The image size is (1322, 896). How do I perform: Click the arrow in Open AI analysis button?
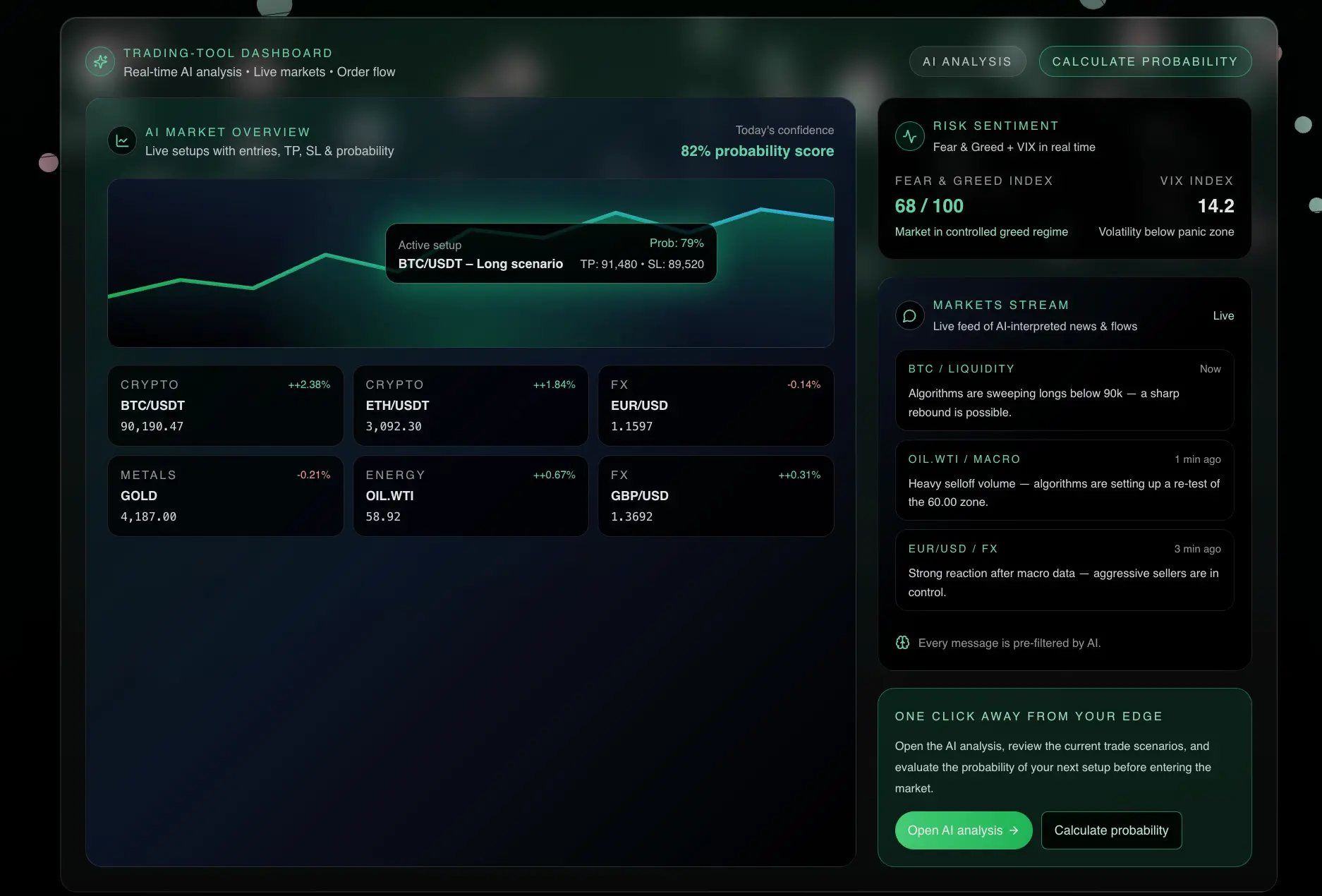(1014, 830)
